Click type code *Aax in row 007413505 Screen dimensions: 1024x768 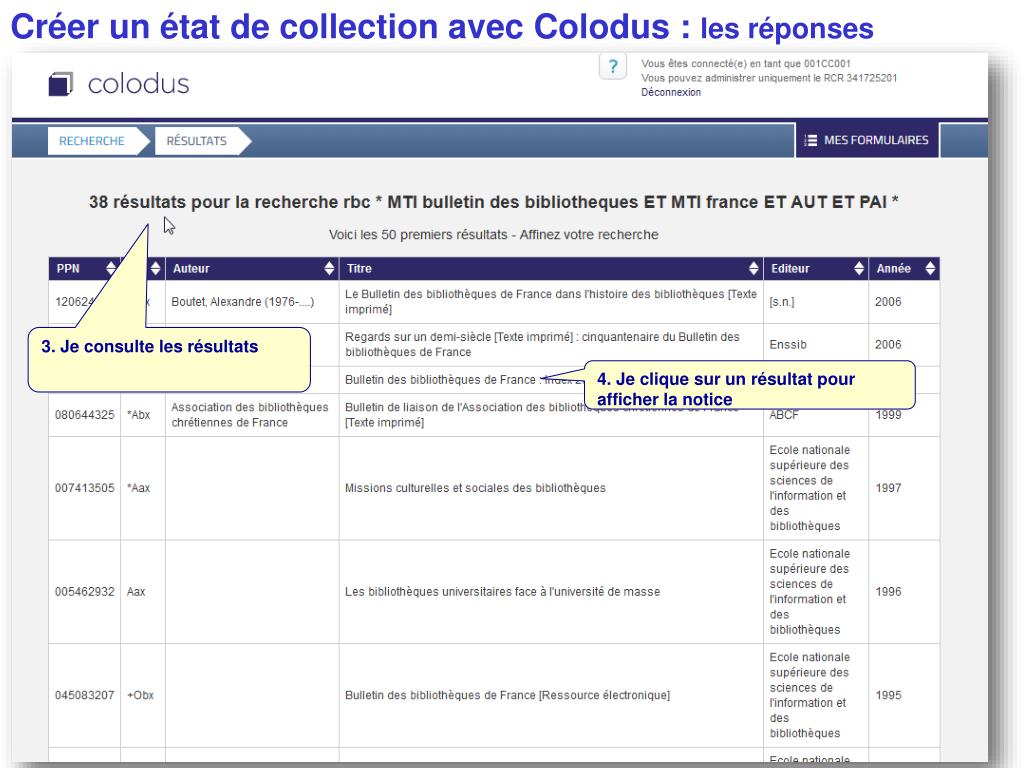138,488
